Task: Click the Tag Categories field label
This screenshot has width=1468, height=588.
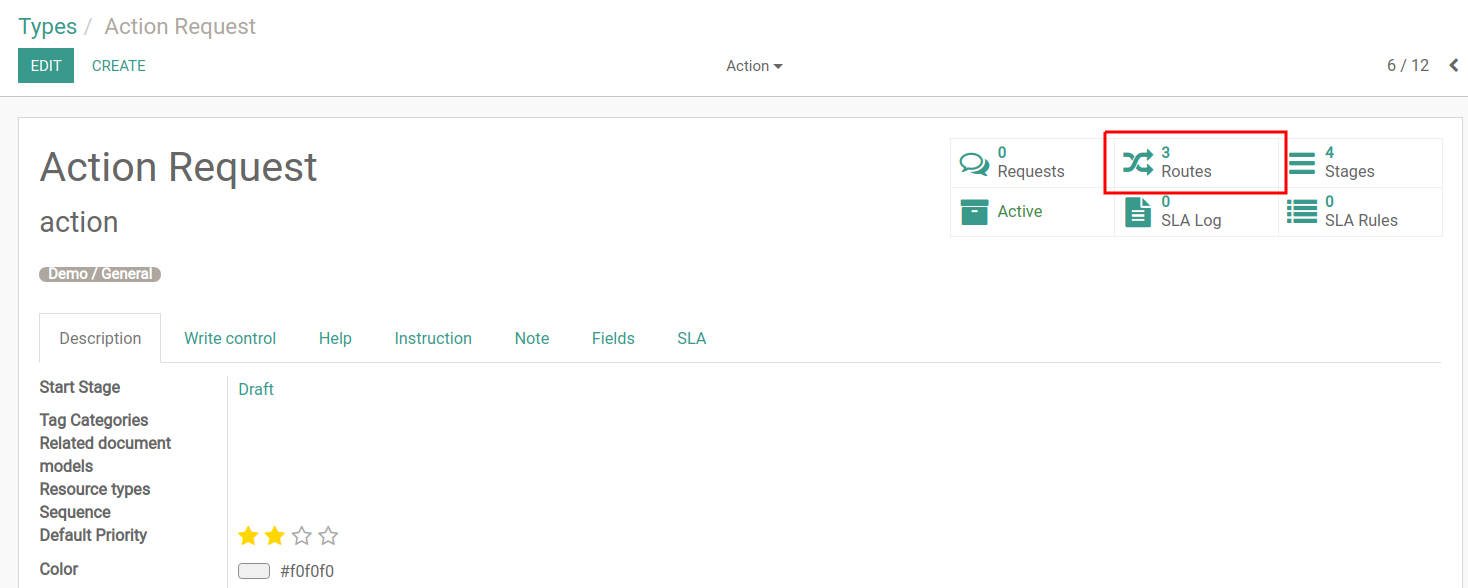Action: pos(94,420)
